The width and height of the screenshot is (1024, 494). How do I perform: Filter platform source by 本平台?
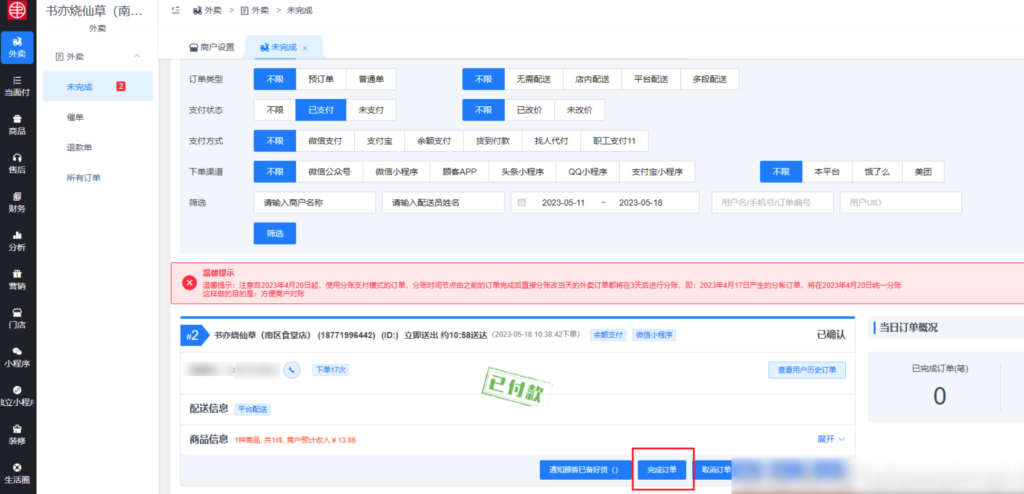[827, 173]
